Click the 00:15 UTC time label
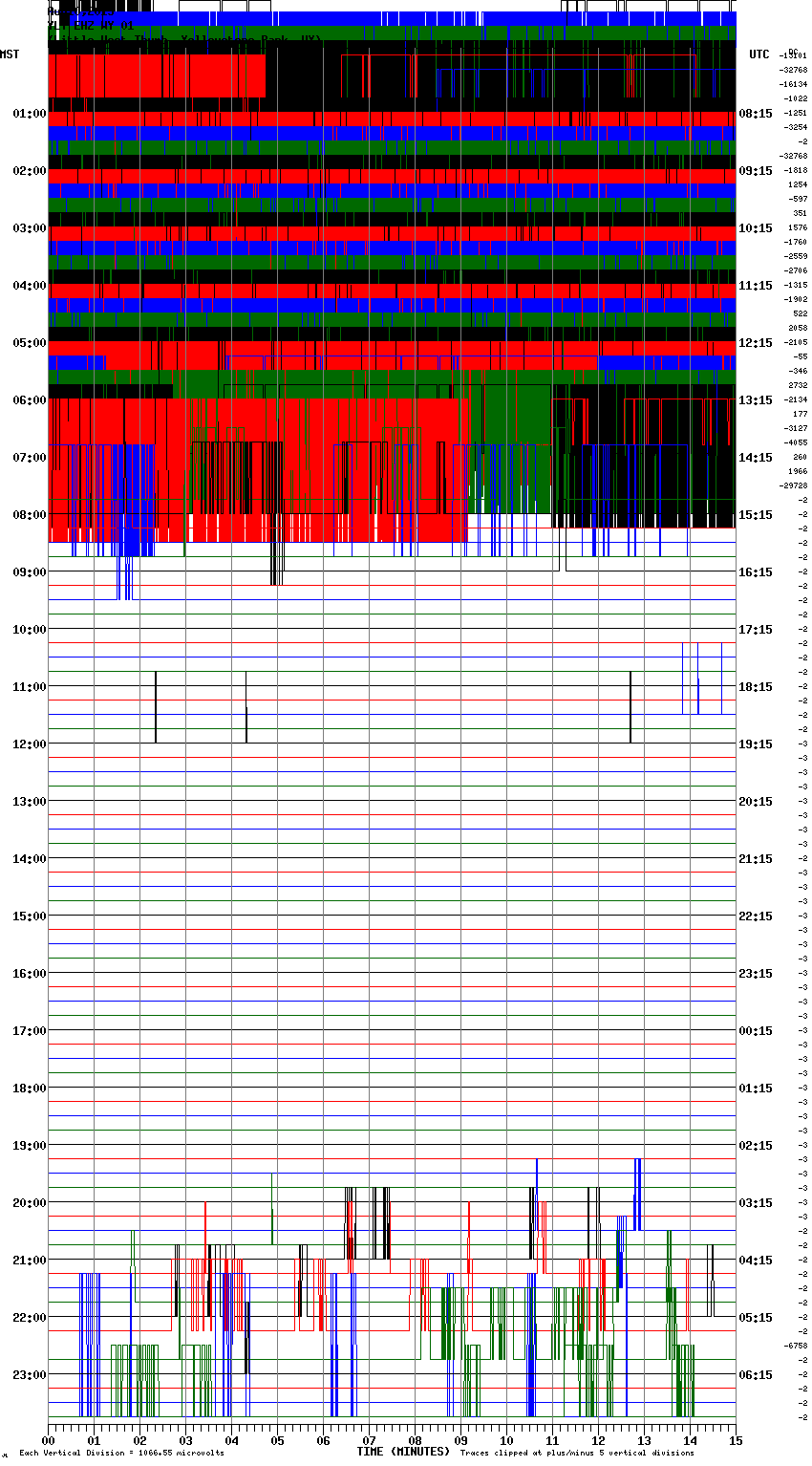The image size is (812, 1466). pyautogui.click(x=756, y=1031)
